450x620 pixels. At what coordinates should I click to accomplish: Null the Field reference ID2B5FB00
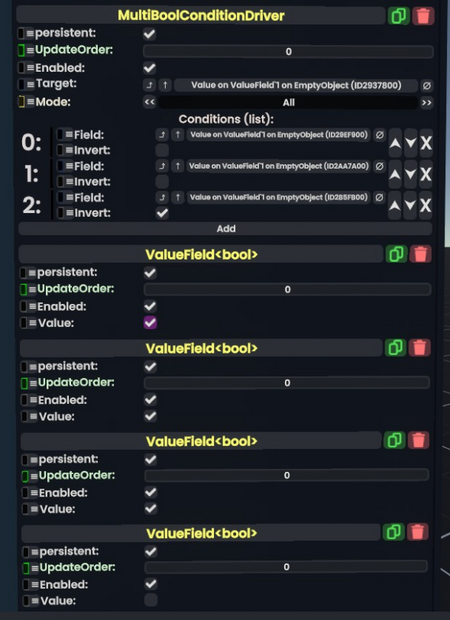(x=379, y=197)
